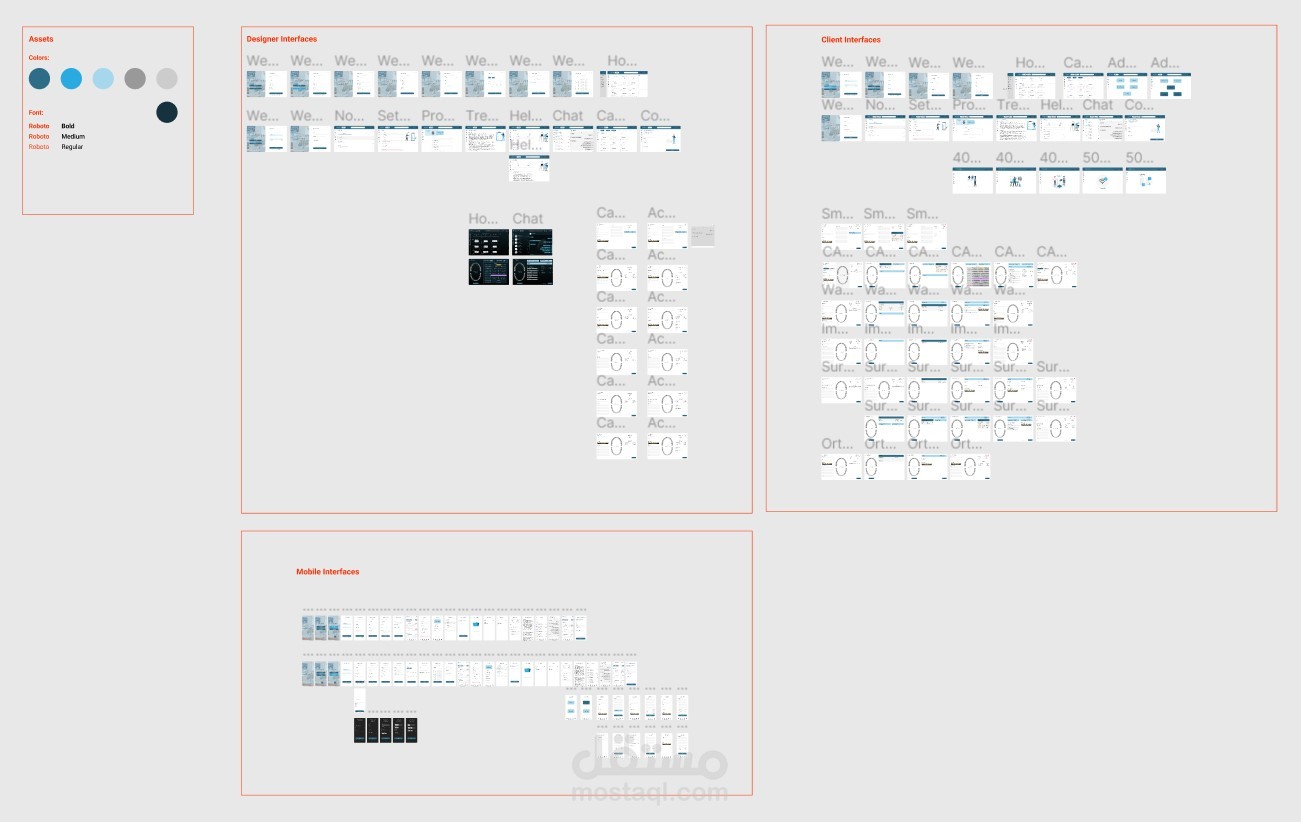Image resolution: width=1301 pixels, height=822 pixels.
Task: Open dark-themed 'Ho...' frame thumbnail in Designer Interfaces
Action: [489, 241]
